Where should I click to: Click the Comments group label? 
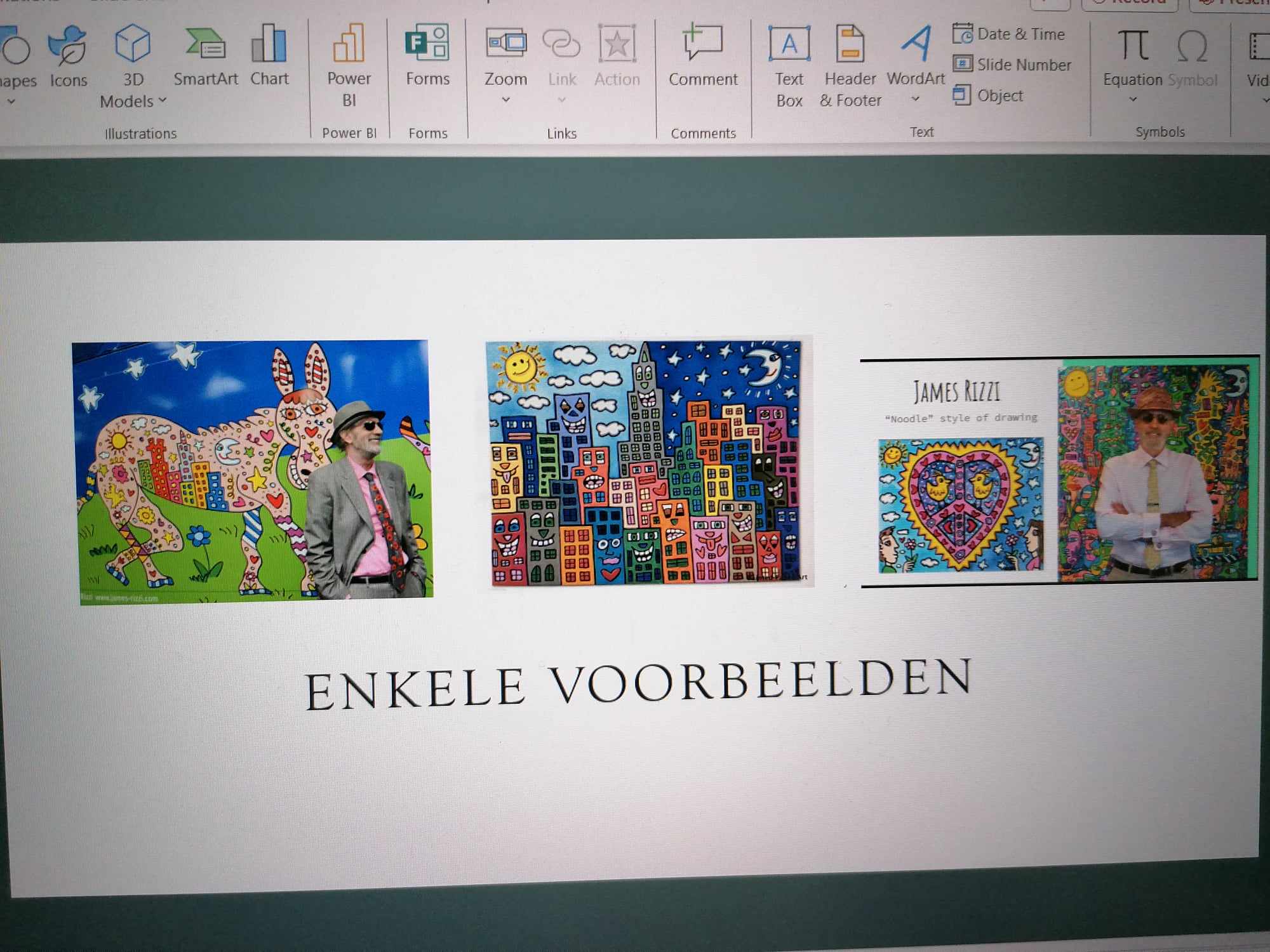pos(703,133)
